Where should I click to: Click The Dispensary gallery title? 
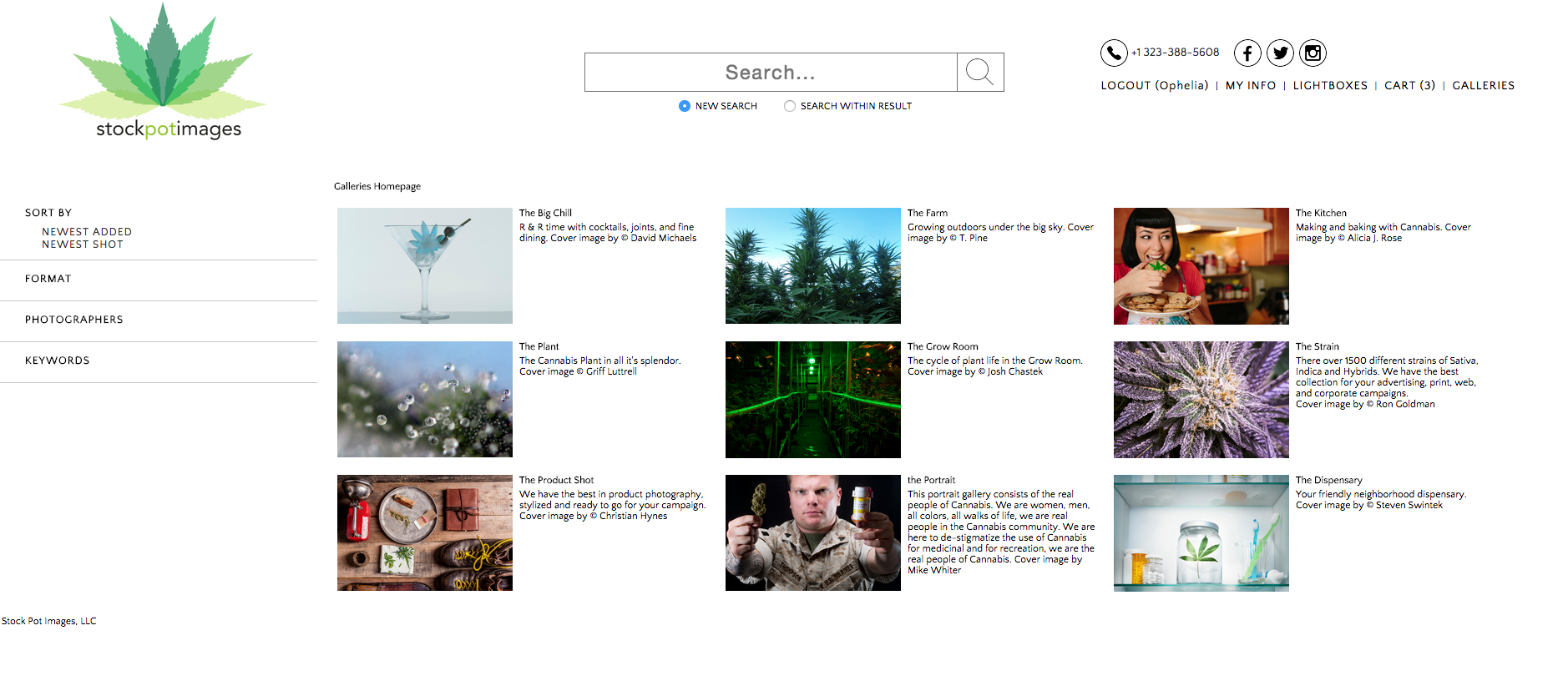coord(1329,480)
